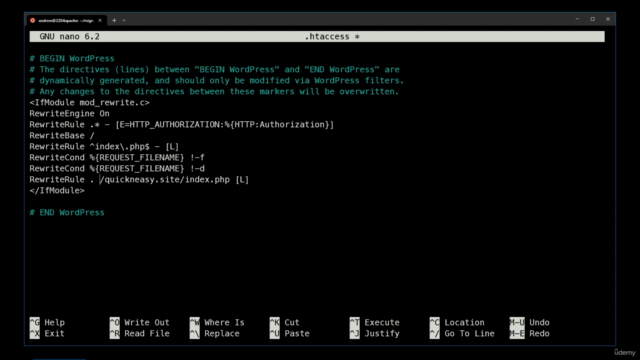Click the '^R Read File' shortcut
Screen dimensions: 640x360
click(x=139, y=333)
